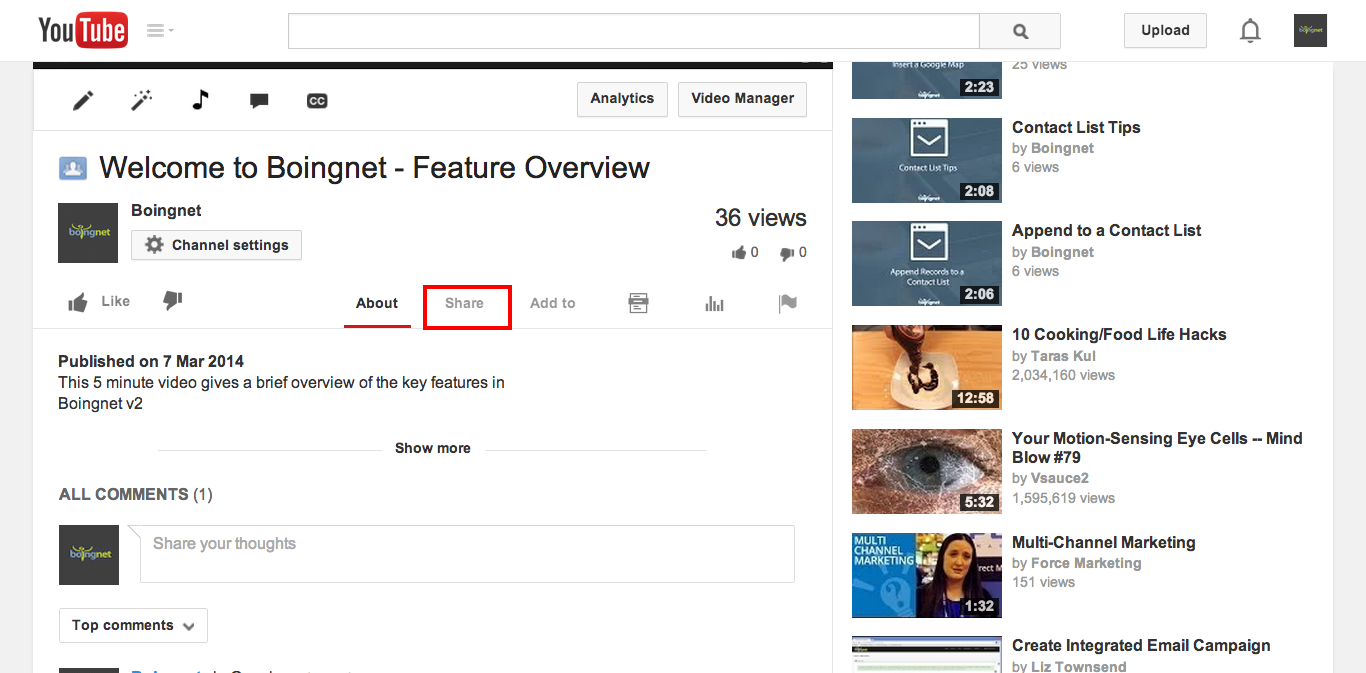Open the Boingnet channel name link

tap(166, 210)
